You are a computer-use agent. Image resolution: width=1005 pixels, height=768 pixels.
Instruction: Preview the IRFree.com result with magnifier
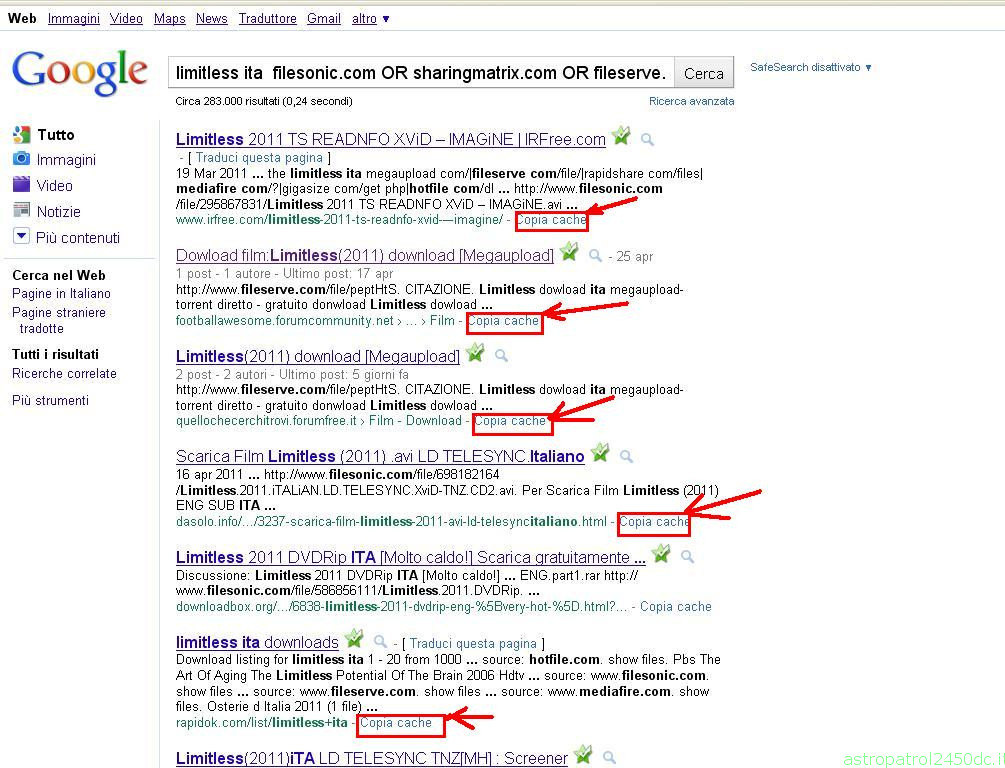[x=647, y=139]
